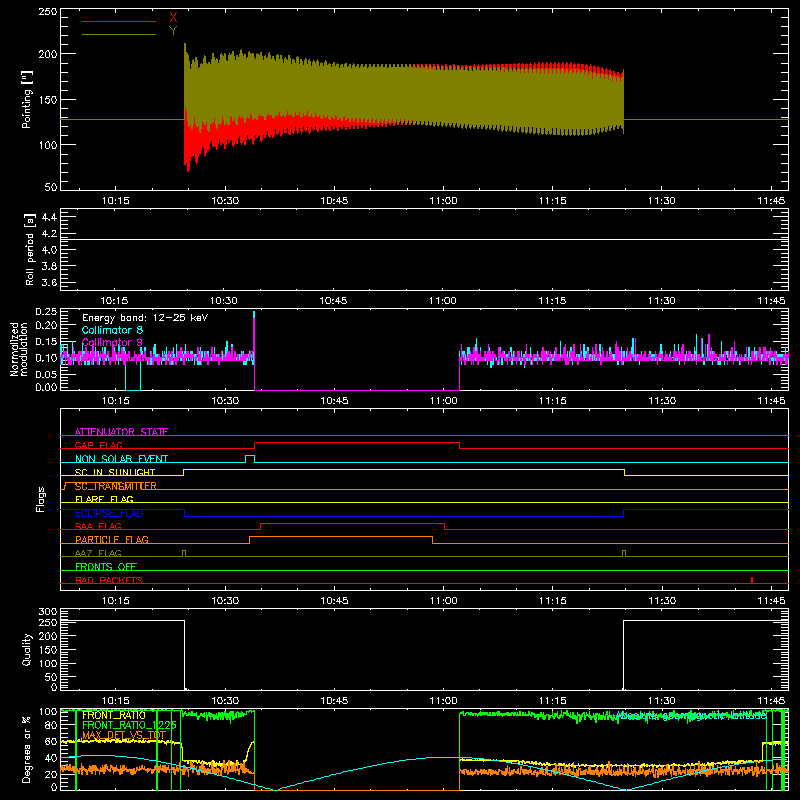
Task: Click the 'Flags' axis title
Action: (40, 499)
